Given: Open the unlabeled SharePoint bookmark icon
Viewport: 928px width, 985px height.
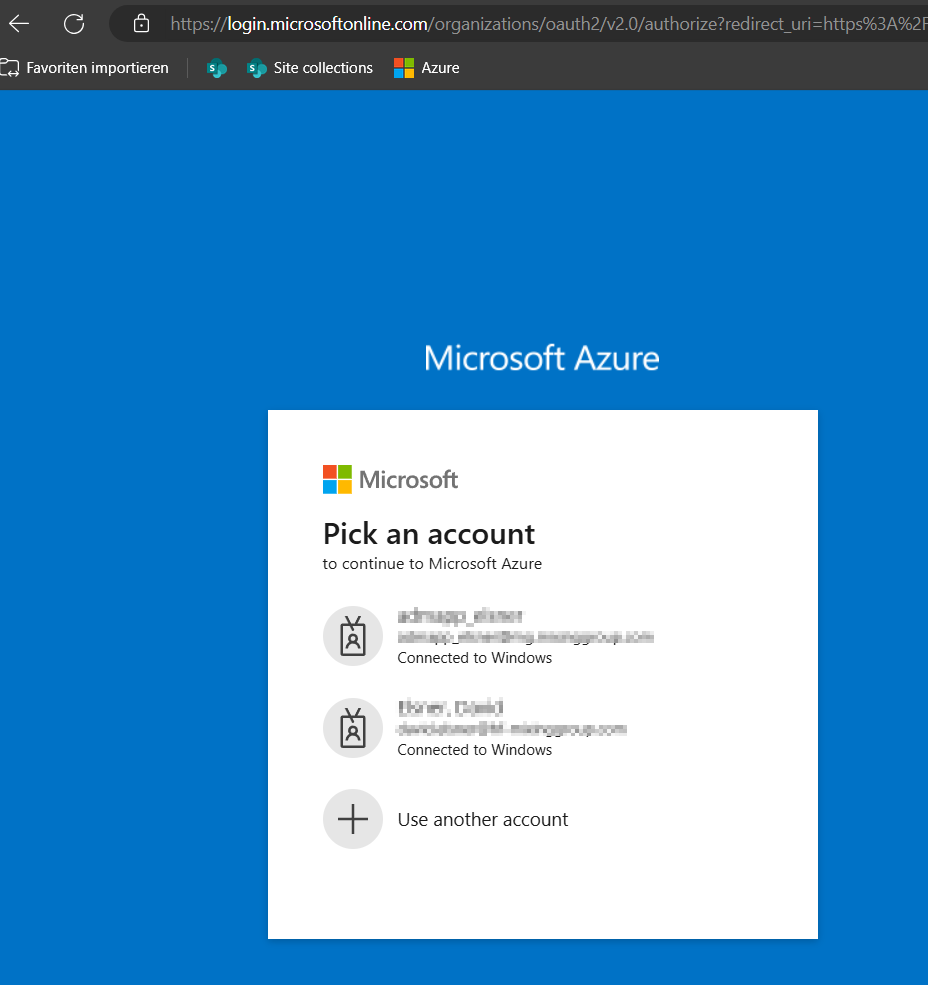Looking at the screenshot, I should (x=217, y=68).
